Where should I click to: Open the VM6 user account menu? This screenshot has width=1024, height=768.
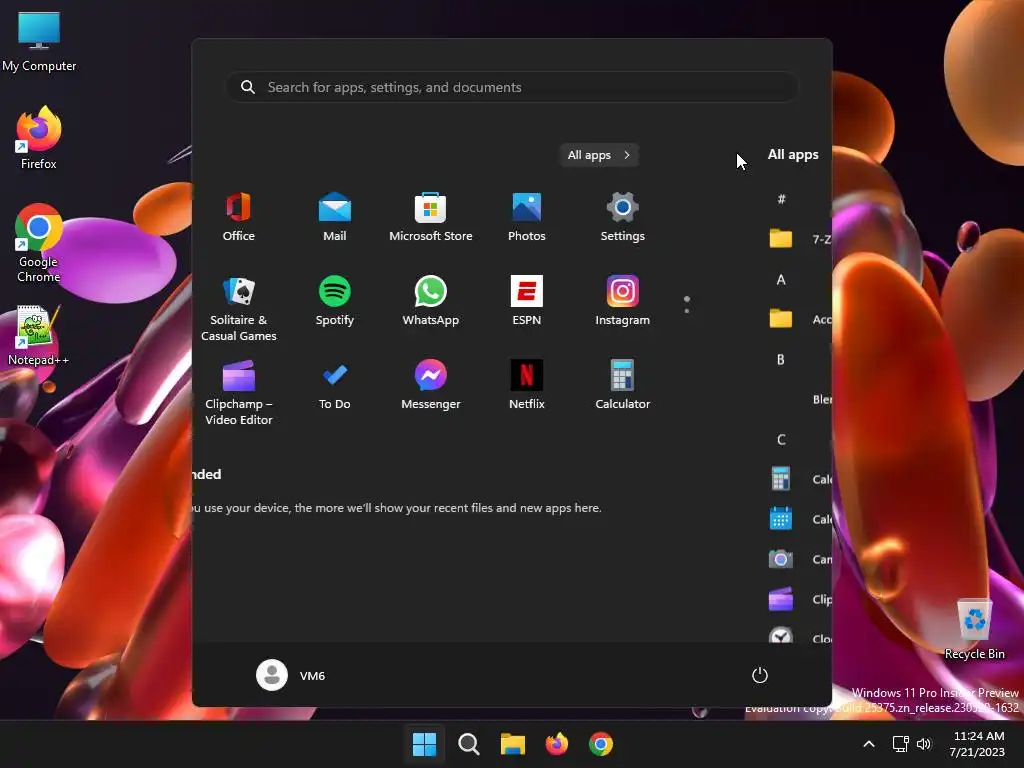291,675
